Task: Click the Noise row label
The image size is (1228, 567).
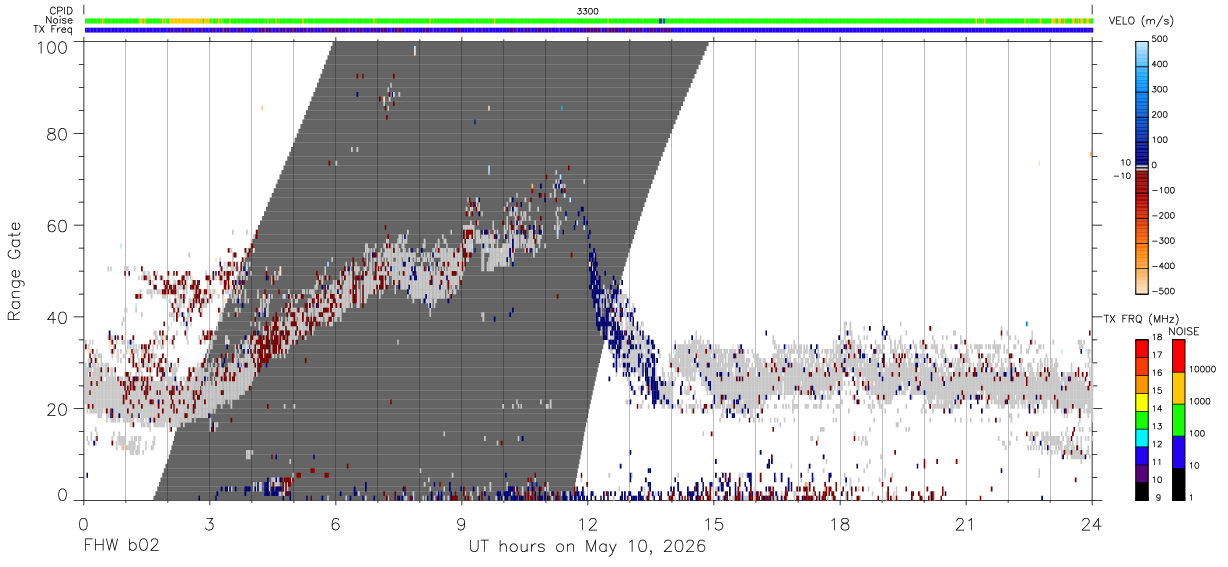Action: pos(59,21)
